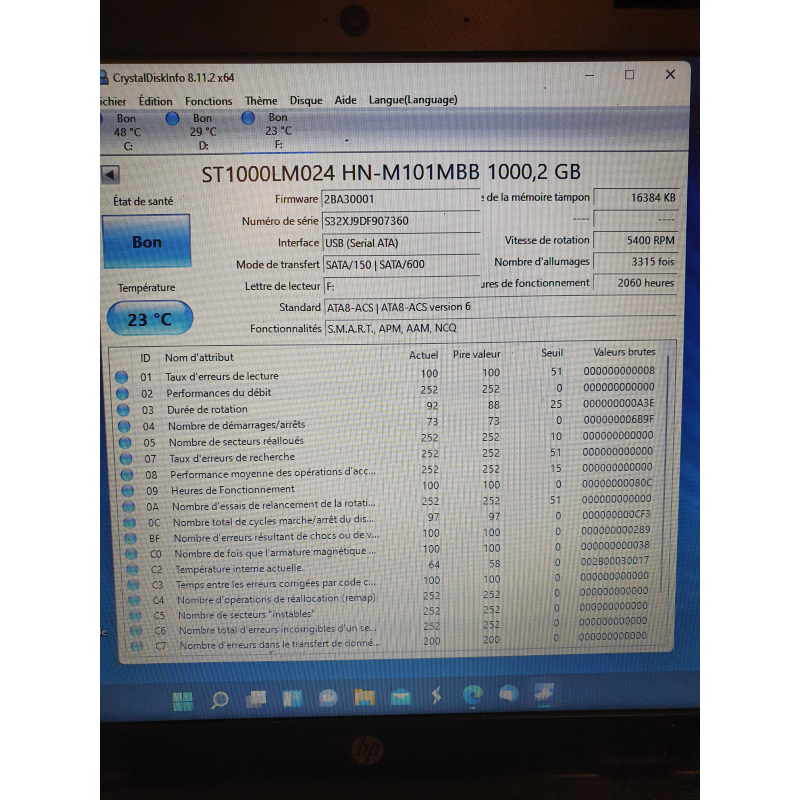800x800 pixels.
Task: Click the 23 °C temperature button
Action: [x=149, y=320]
